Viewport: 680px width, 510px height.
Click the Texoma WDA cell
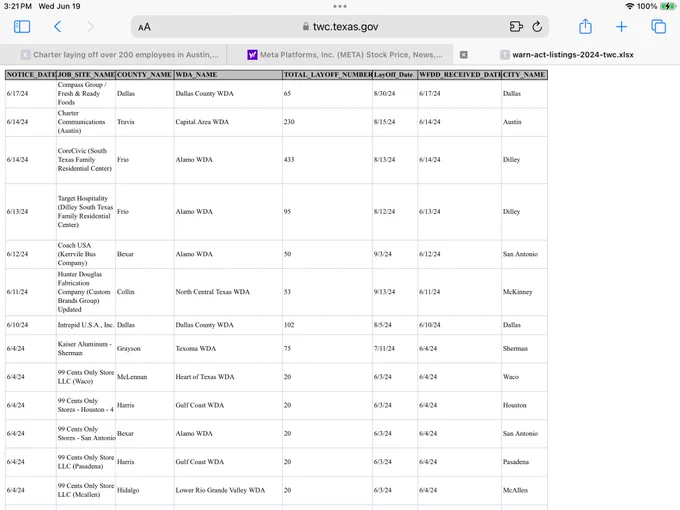pyautogui.click(x=228, y=349)
